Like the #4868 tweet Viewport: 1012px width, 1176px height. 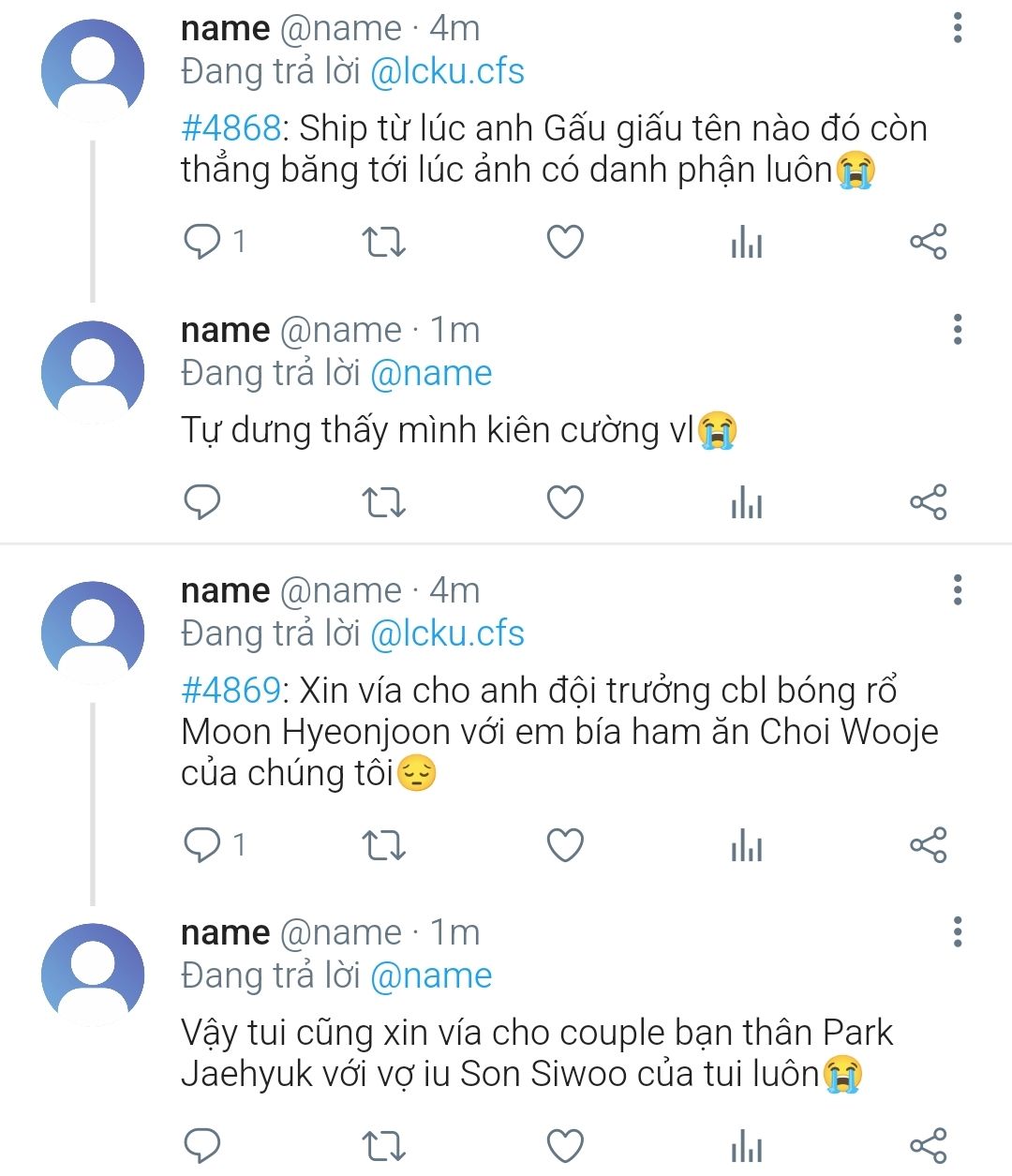point(565,242)
